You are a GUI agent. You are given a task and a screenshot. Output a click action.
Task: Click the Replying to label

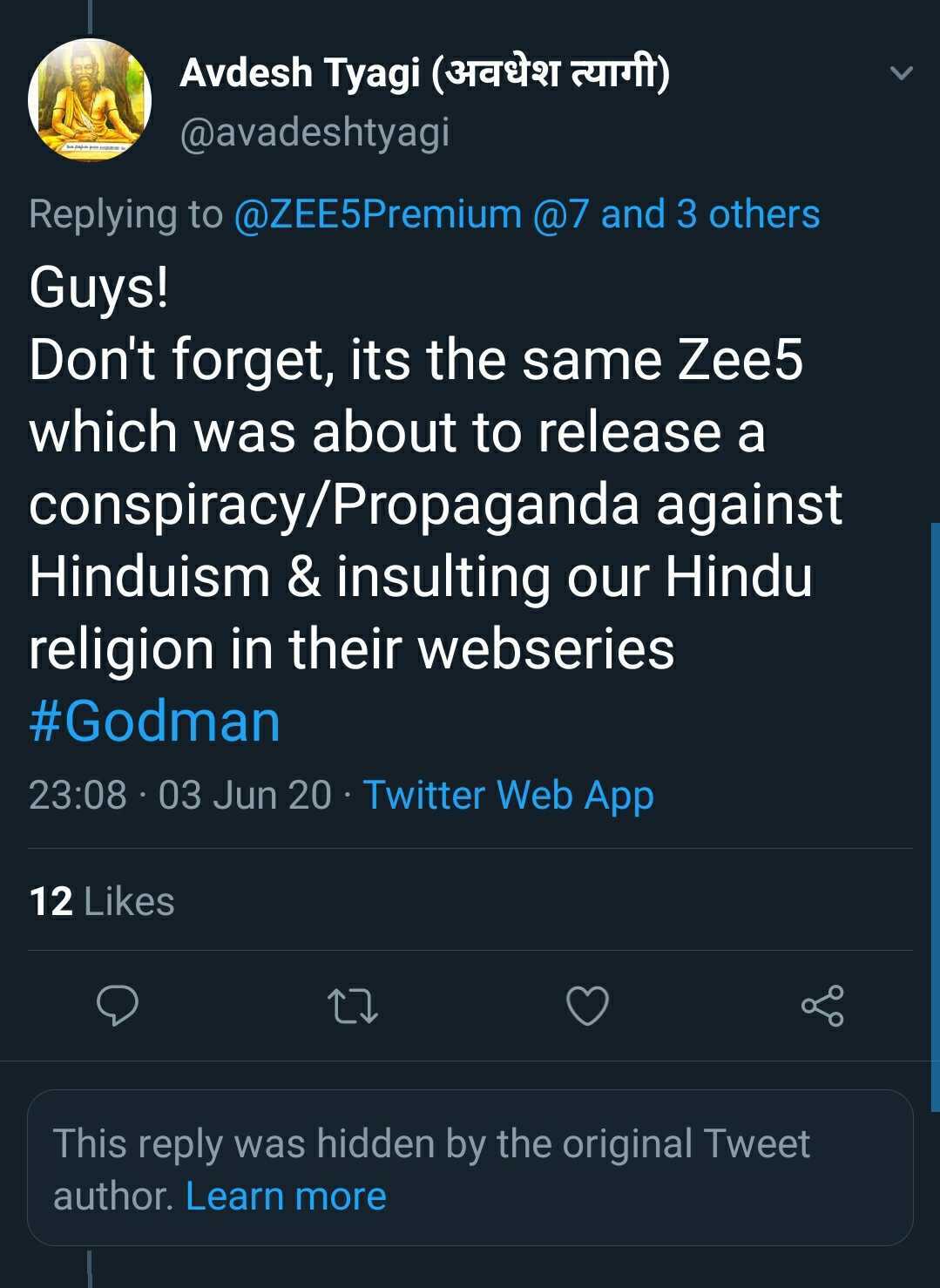point(125,214)
